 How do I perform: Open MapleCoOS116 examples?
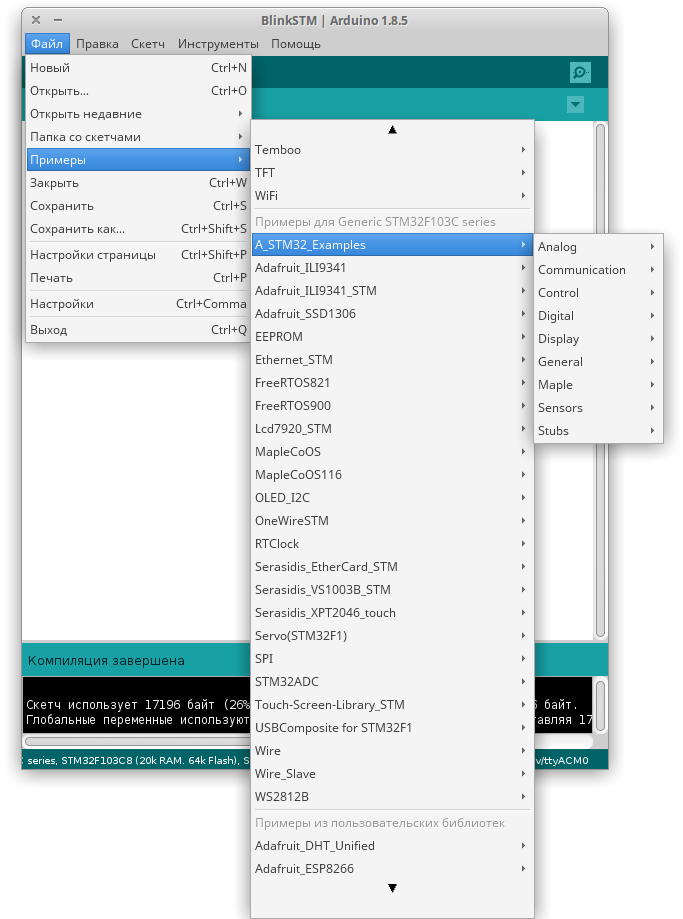pyautogui.click(x=392, y=474)
